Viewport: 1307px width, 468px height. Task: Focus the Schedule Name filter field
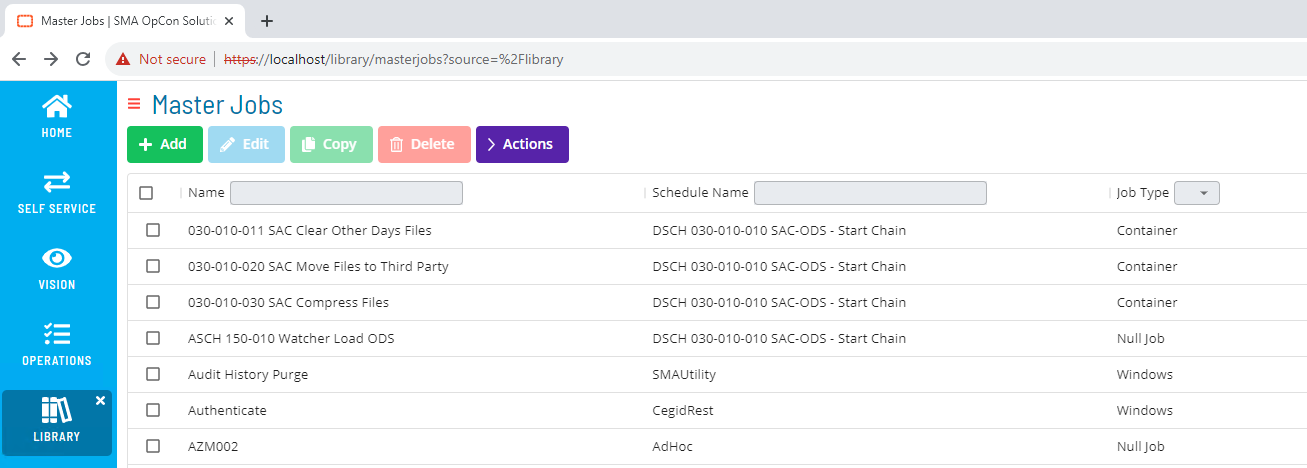pos(870,193)
